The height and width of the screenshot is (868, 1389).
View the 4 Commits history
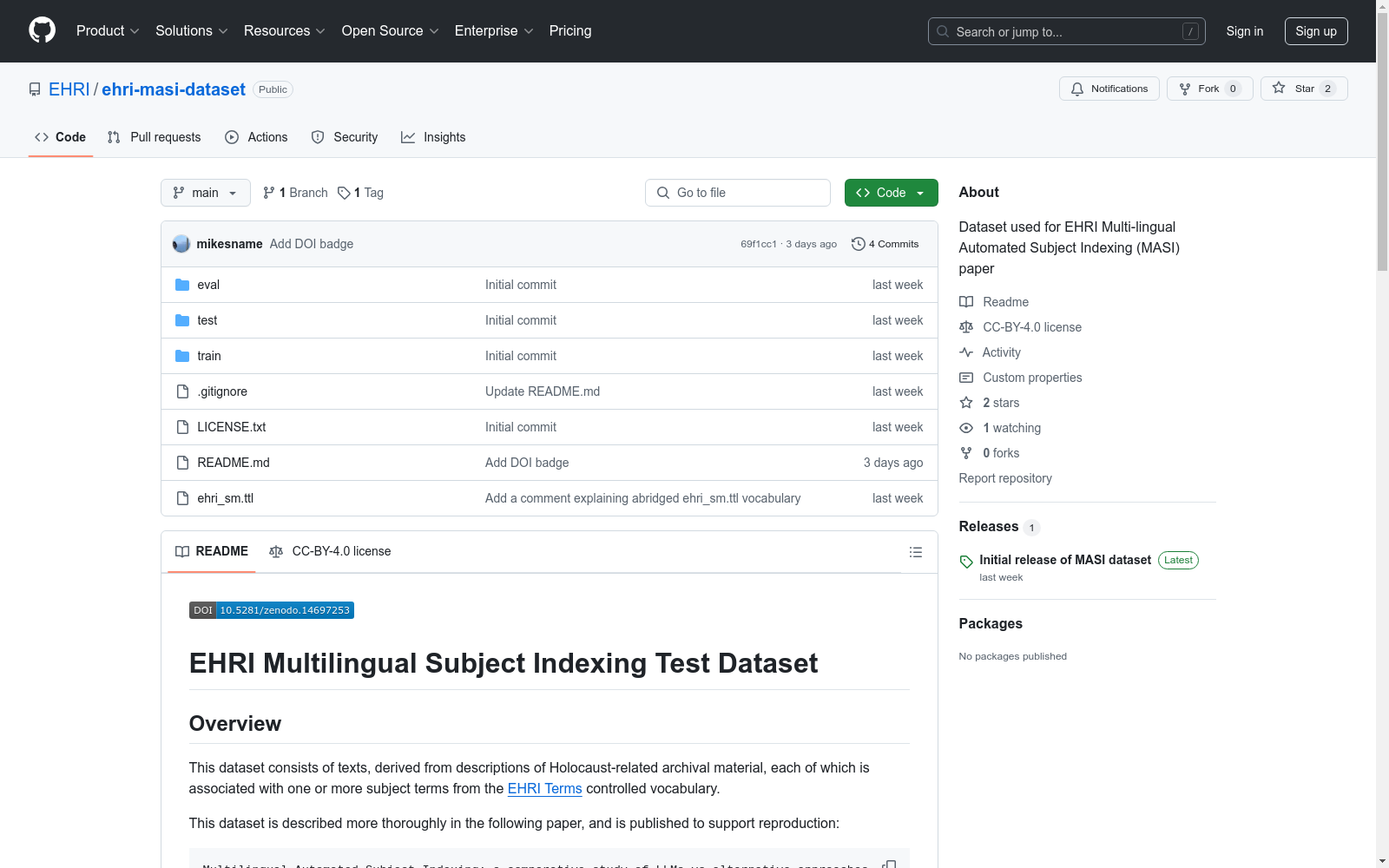(885, 244)
